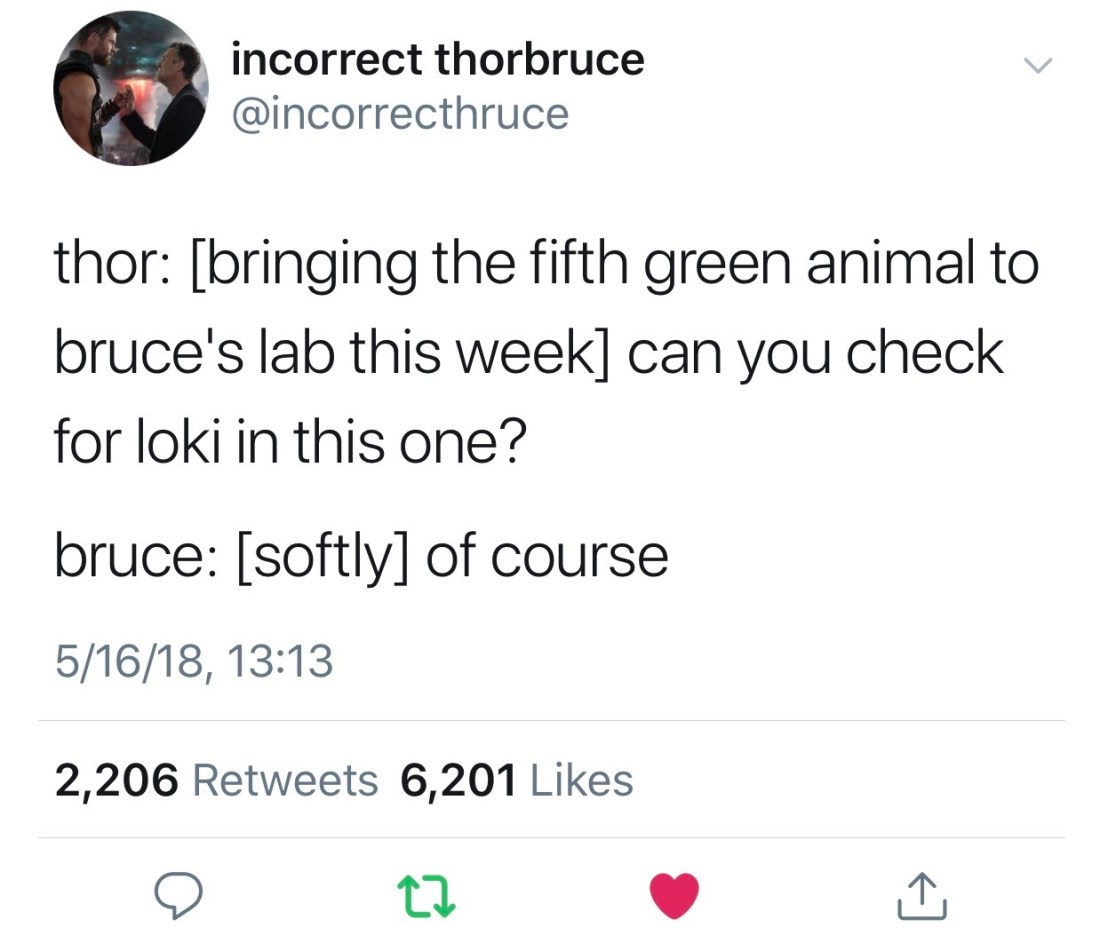Expand the tweet options chevron

coord(1039,66)
